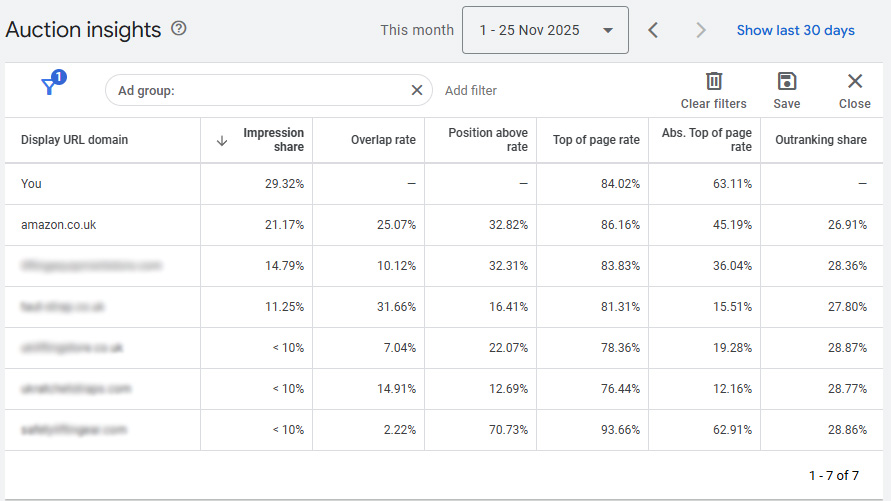Open the date range dropdown

coord(545,30)
